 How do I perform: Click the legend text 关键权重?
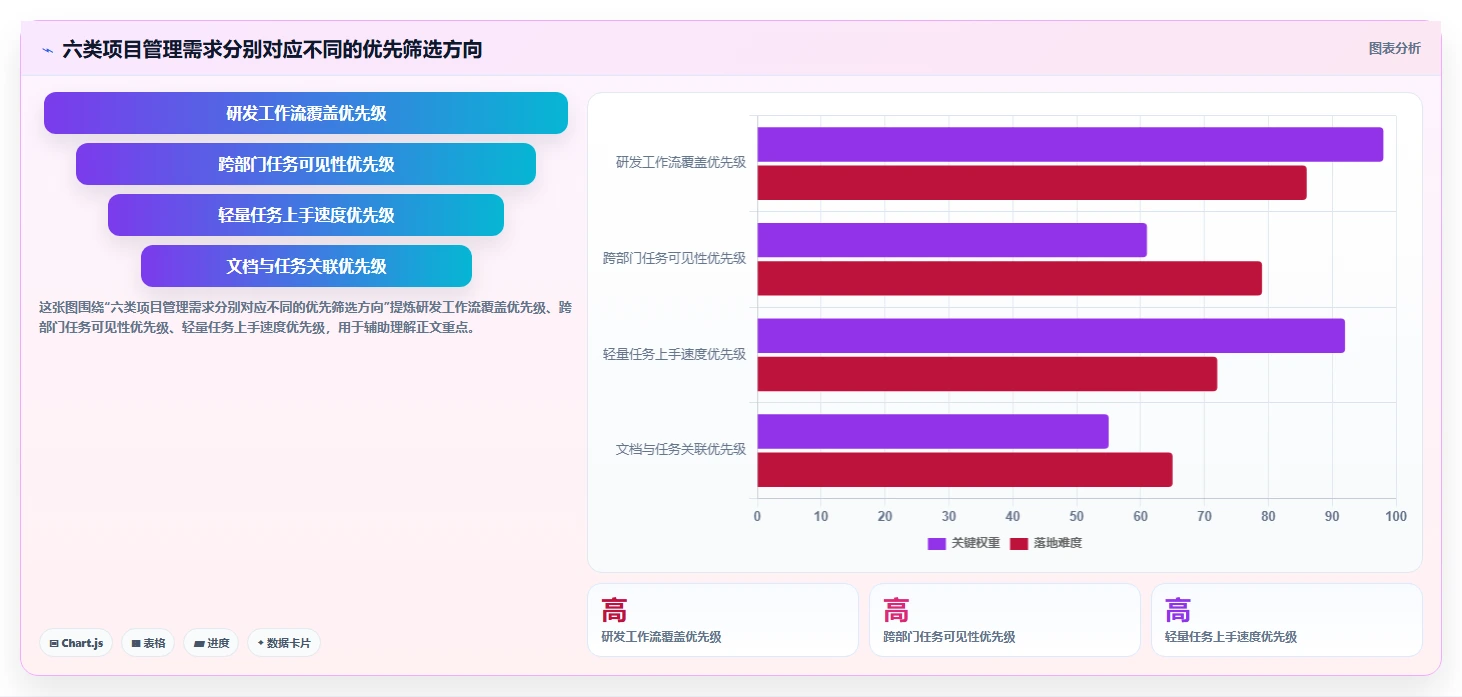click(976, 543)
